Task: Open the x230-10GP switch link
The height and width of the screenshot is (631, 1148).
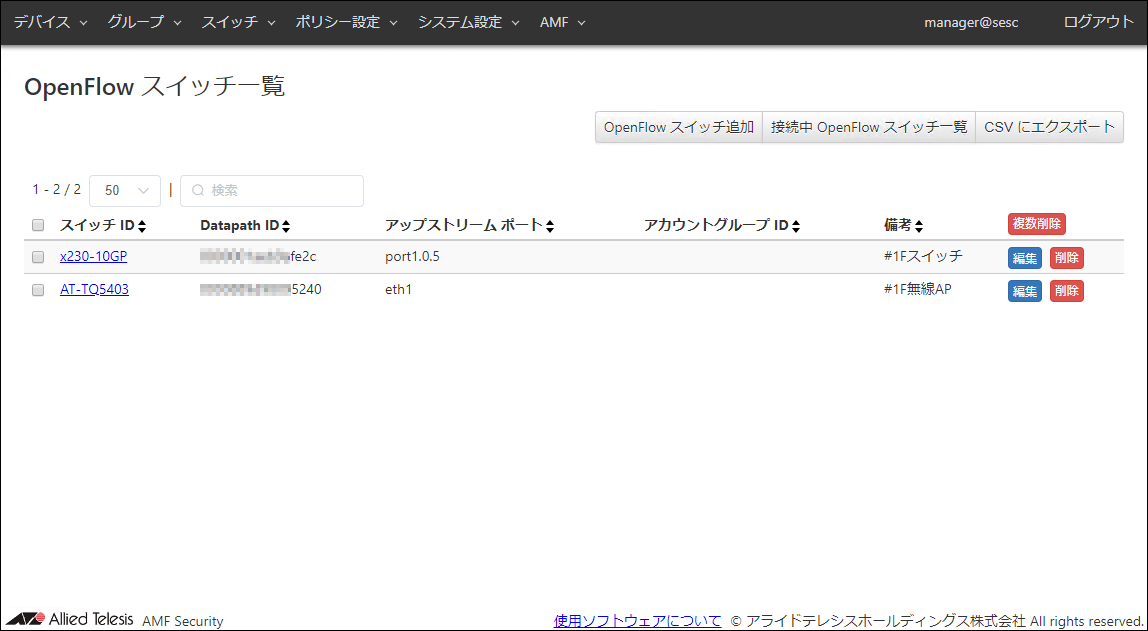Action: [x=94, y=256]
